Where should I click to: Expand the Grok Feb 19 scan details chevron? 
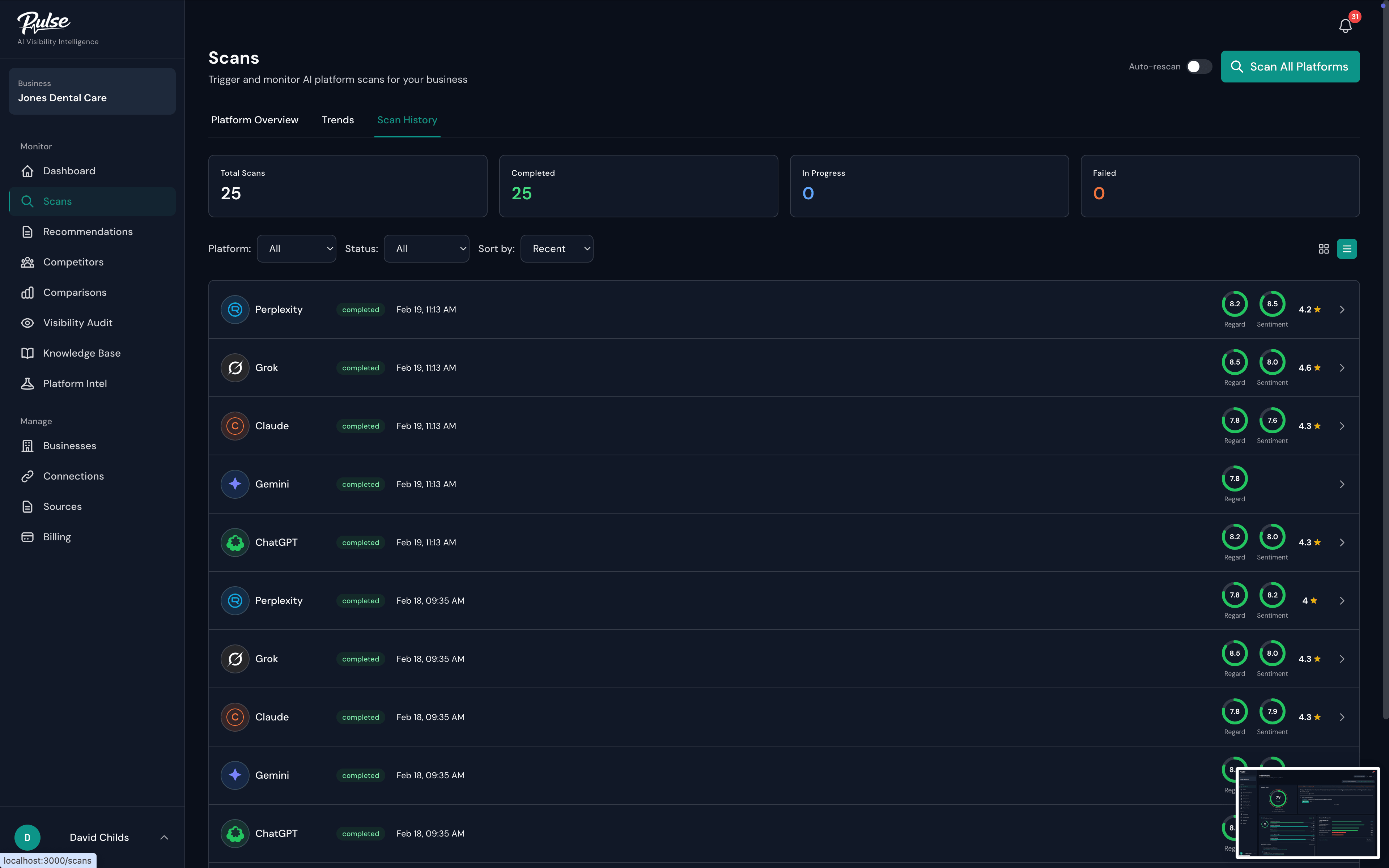[x=1342, y=368]
